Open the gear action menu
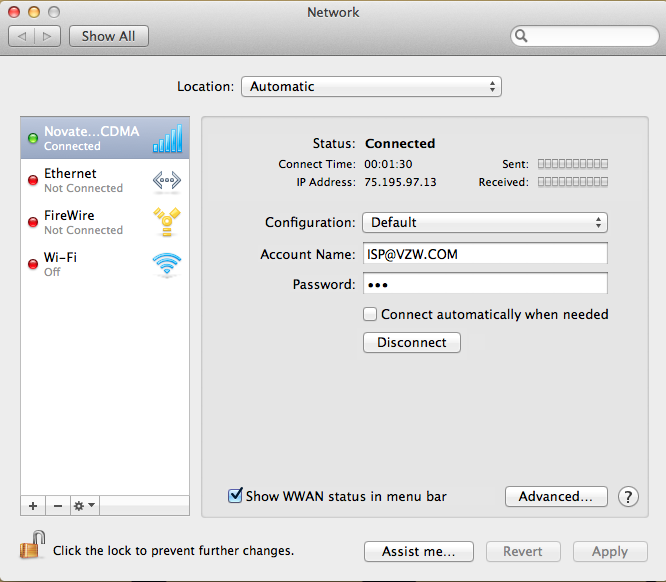This screenshot has width=666, height=582. click(85, 506)
